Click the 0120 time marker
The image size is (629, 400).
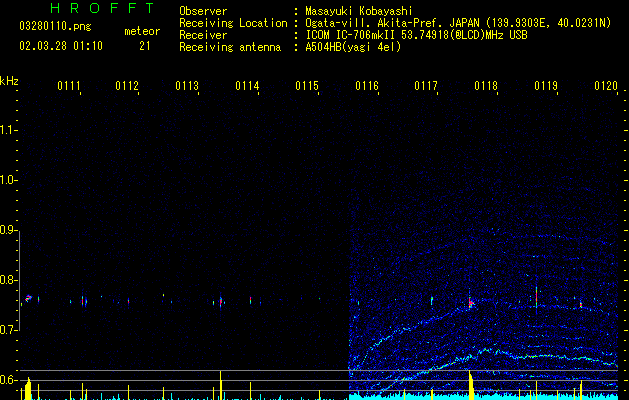[606, 86]
